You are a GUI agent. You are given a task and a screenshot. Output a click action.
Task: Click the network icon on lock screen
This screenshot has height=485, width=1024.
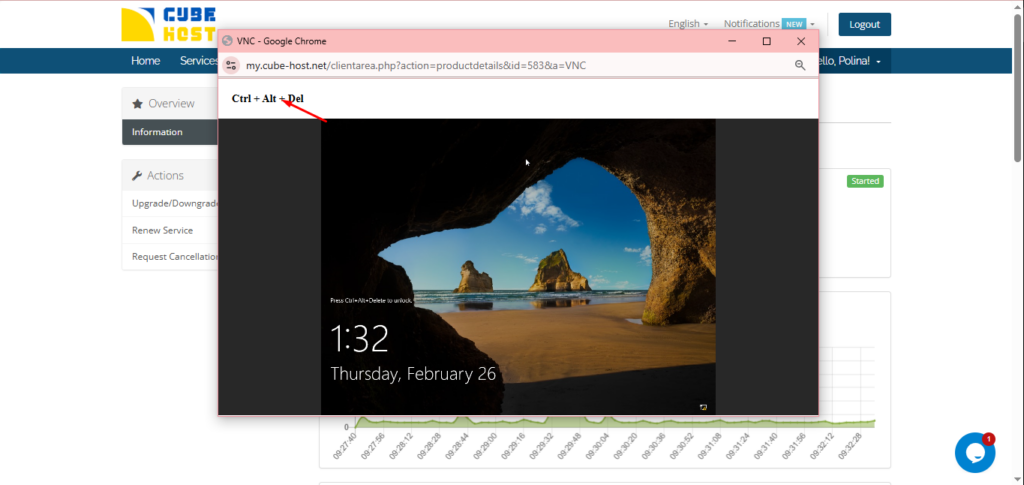(703, 406)
